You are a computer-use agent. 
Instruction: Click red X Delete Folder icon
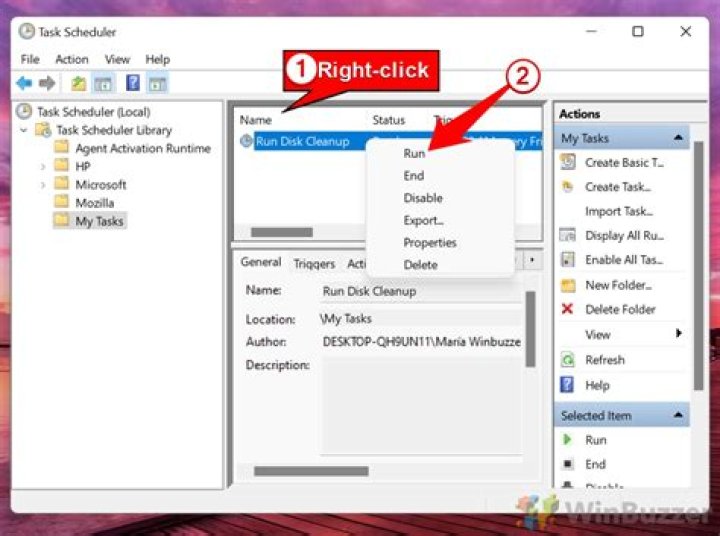coord(568,309)
